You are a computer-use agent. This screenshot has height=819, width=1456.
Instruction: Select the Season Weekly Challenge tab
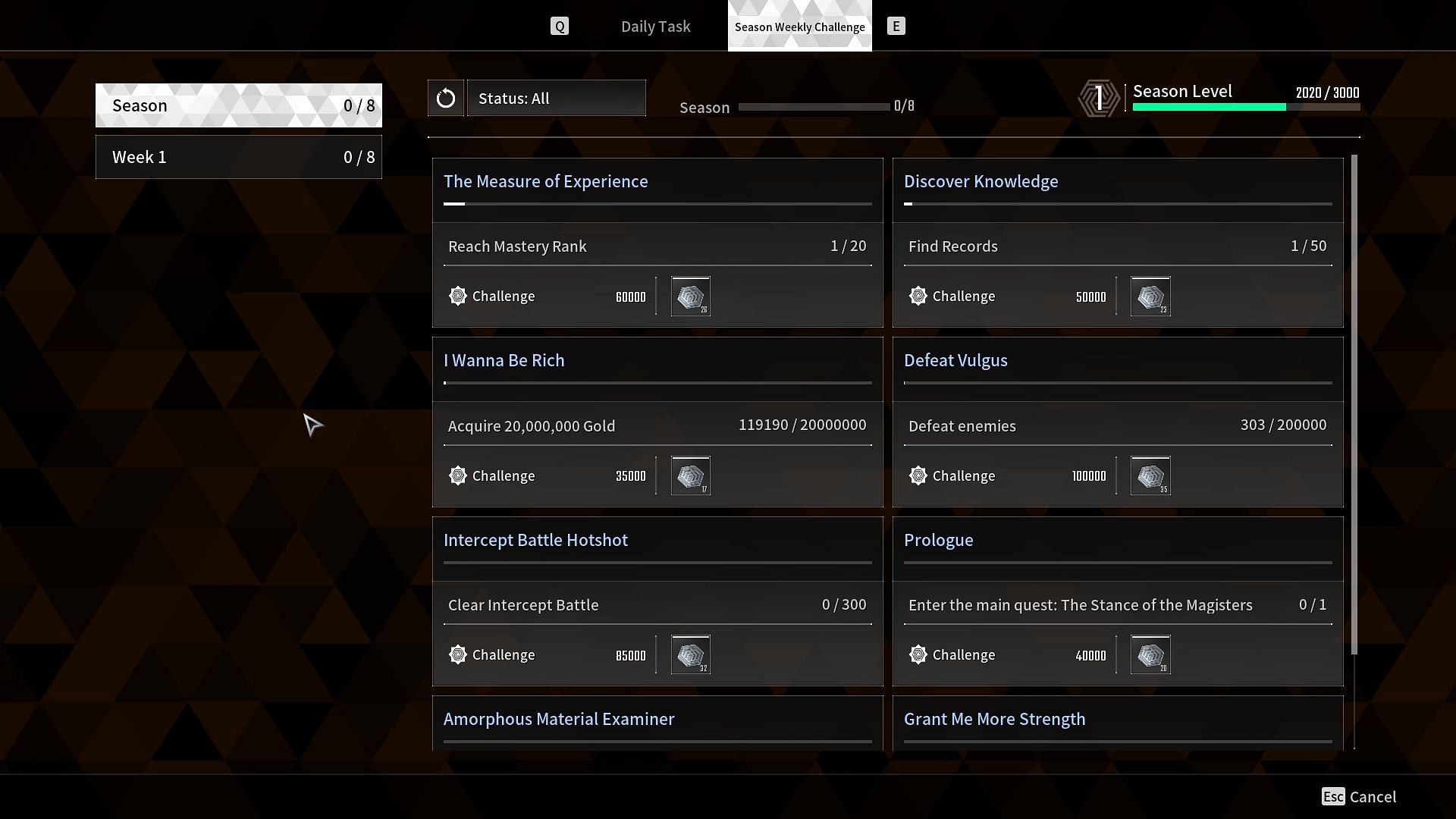pyautogui.click(x=799, y=26)
